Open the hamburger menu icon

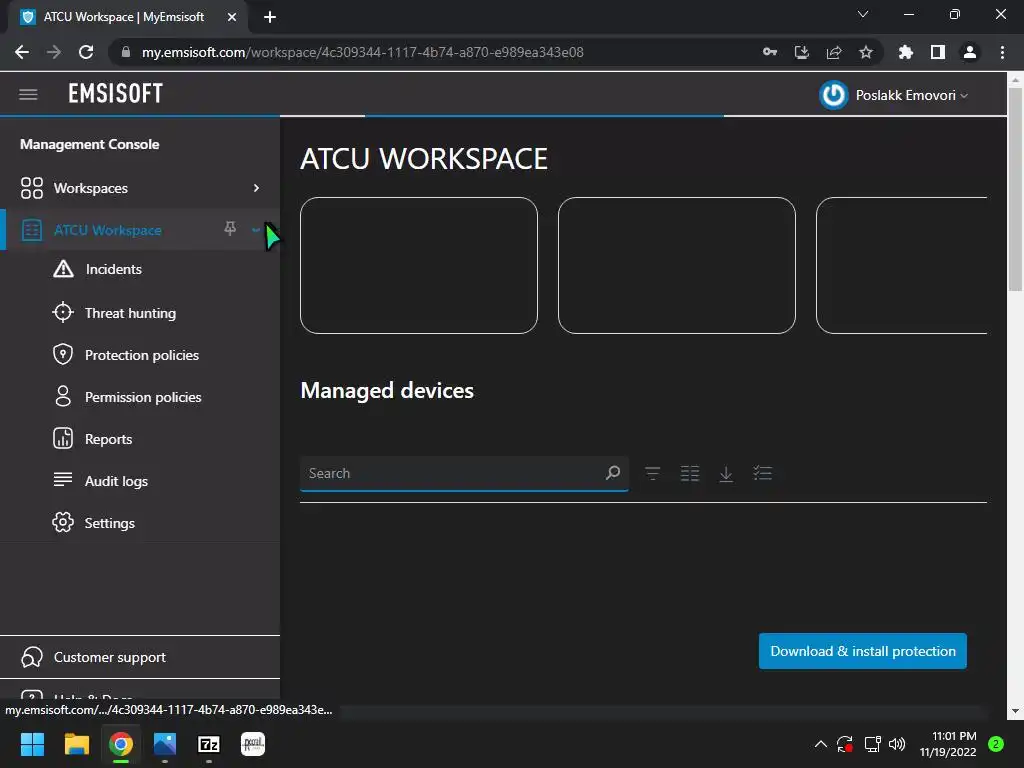tap(28, 94)
